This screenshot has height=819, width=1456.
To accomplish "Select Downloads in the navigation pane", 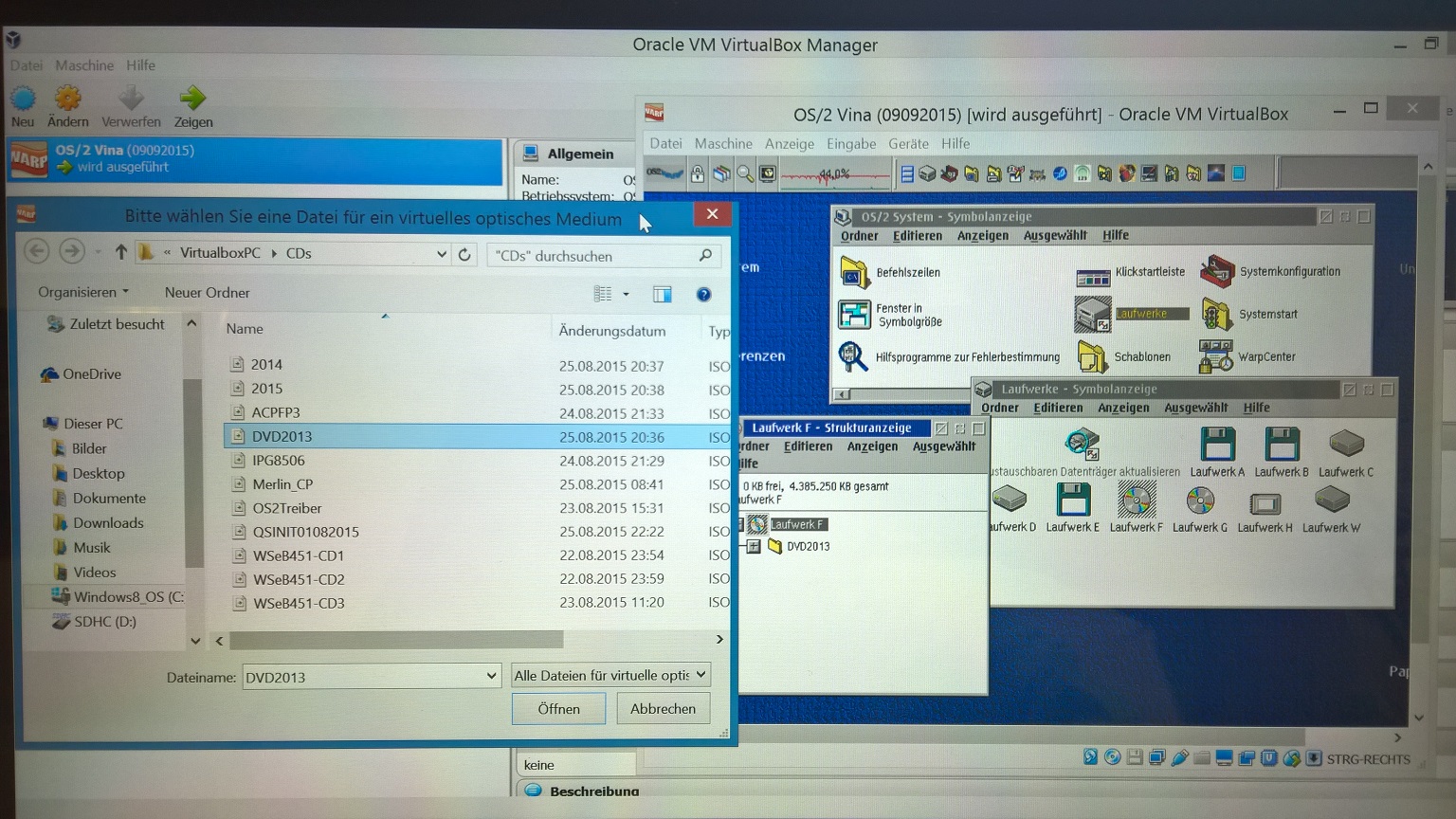I will [x=108, y=522].
